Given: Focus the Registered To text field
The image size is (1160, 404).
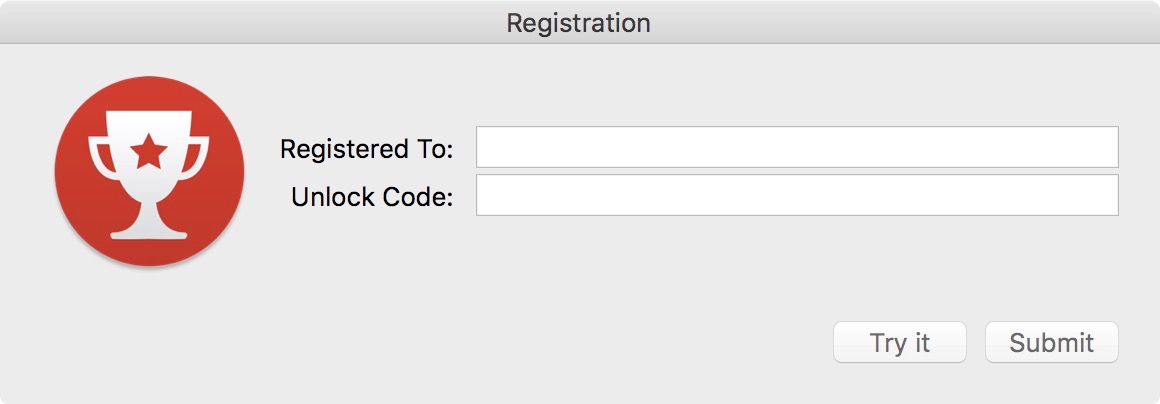Looking at the screenshot, I should tap(796, 147).
